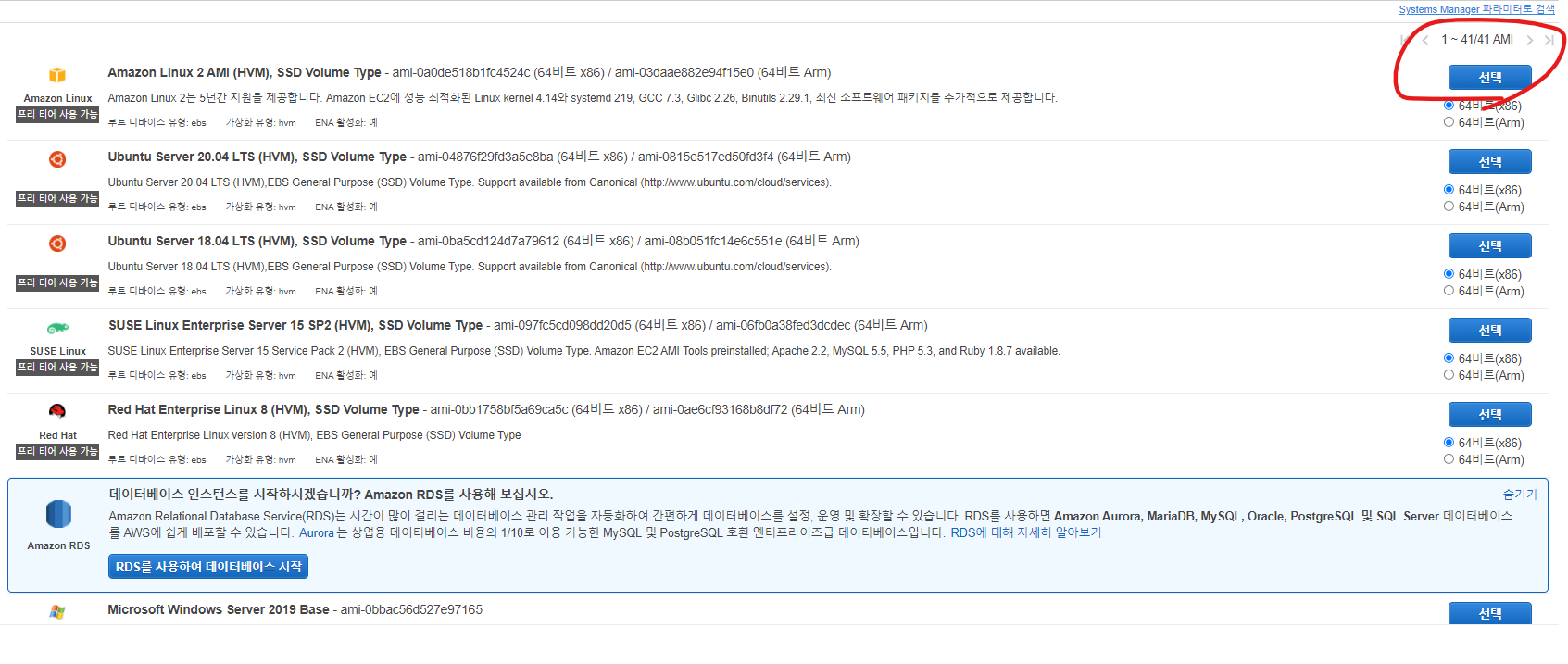
Task: Go to next AMI page arrow
Action: pos(1530,40)
